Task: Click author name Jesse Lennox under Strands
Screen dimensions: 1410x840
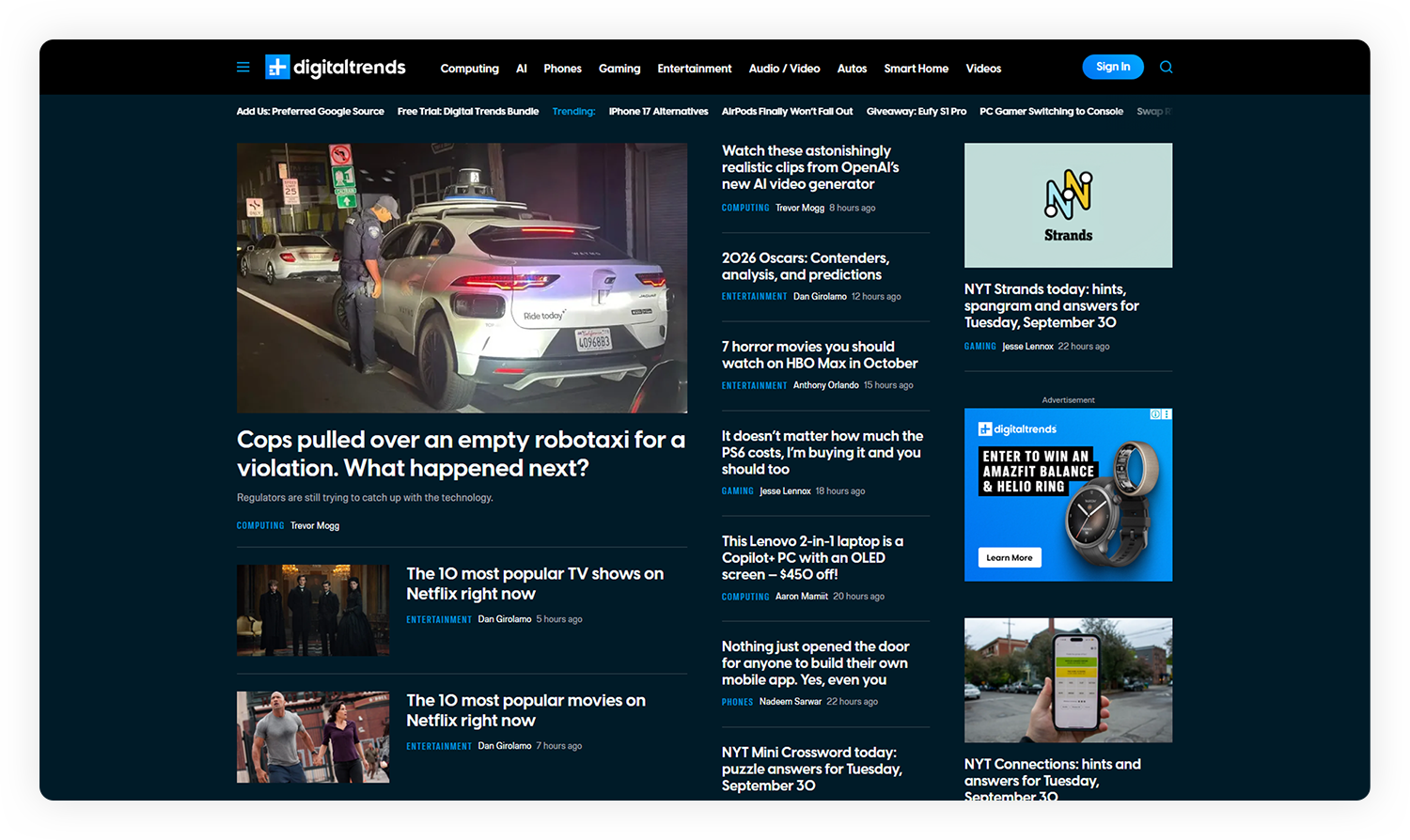Action: pyautogui.click(x=1027, y=347)
